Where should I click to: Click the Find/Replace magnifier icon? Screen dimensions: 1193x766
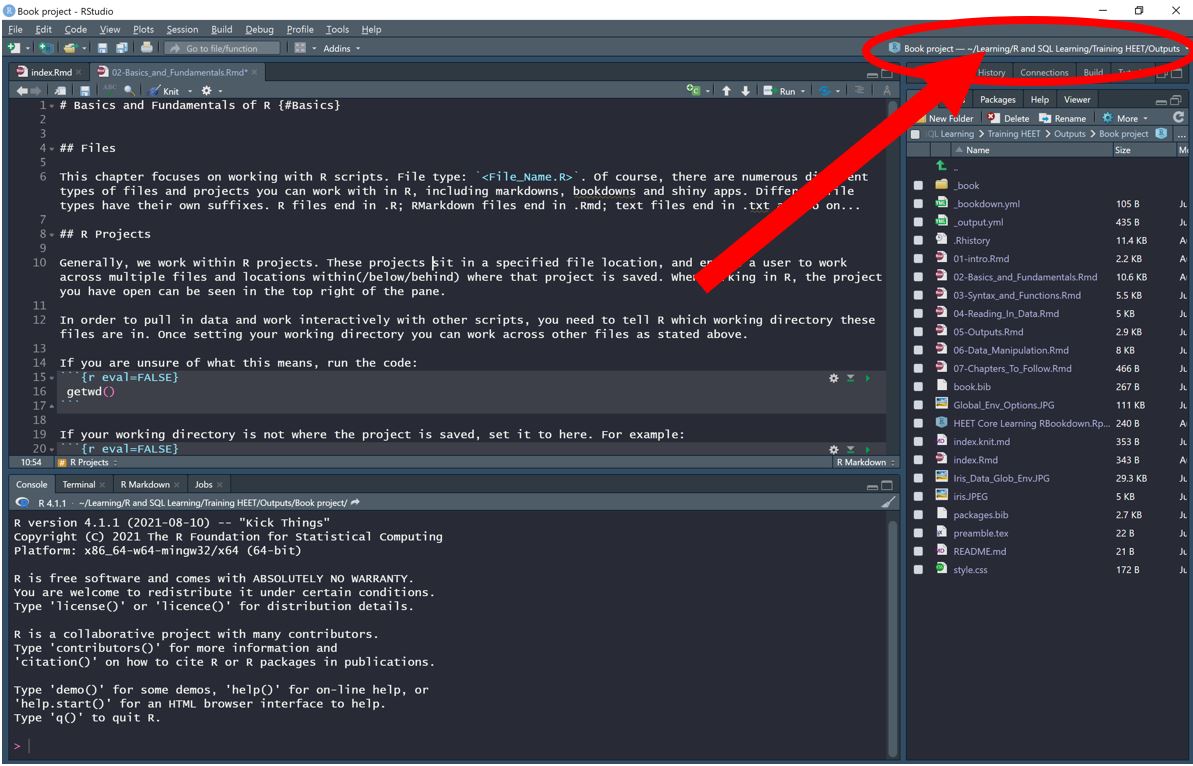tap(129, 91)
